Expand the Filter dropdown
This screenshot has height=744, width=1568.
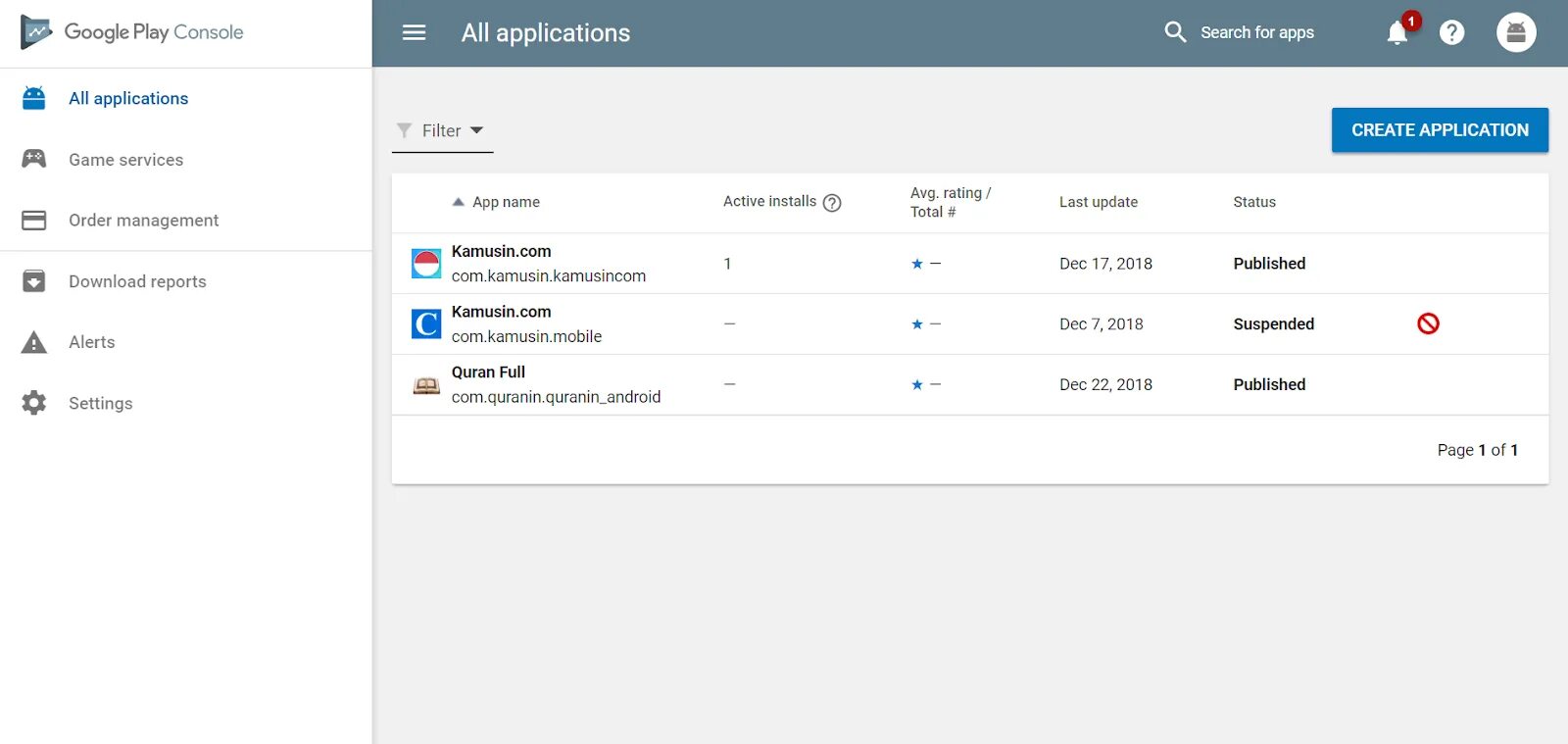click(x=442, y=130)
